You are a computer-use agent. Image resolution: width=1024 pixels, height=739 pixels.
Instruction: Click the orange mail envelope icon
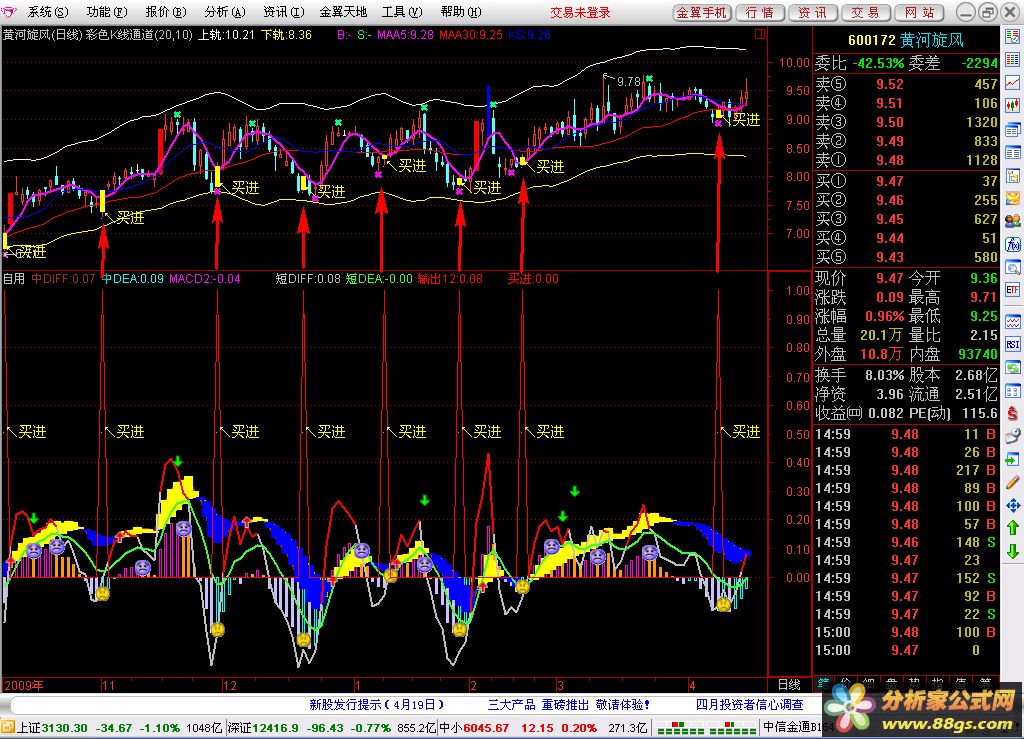(1012, 198)
